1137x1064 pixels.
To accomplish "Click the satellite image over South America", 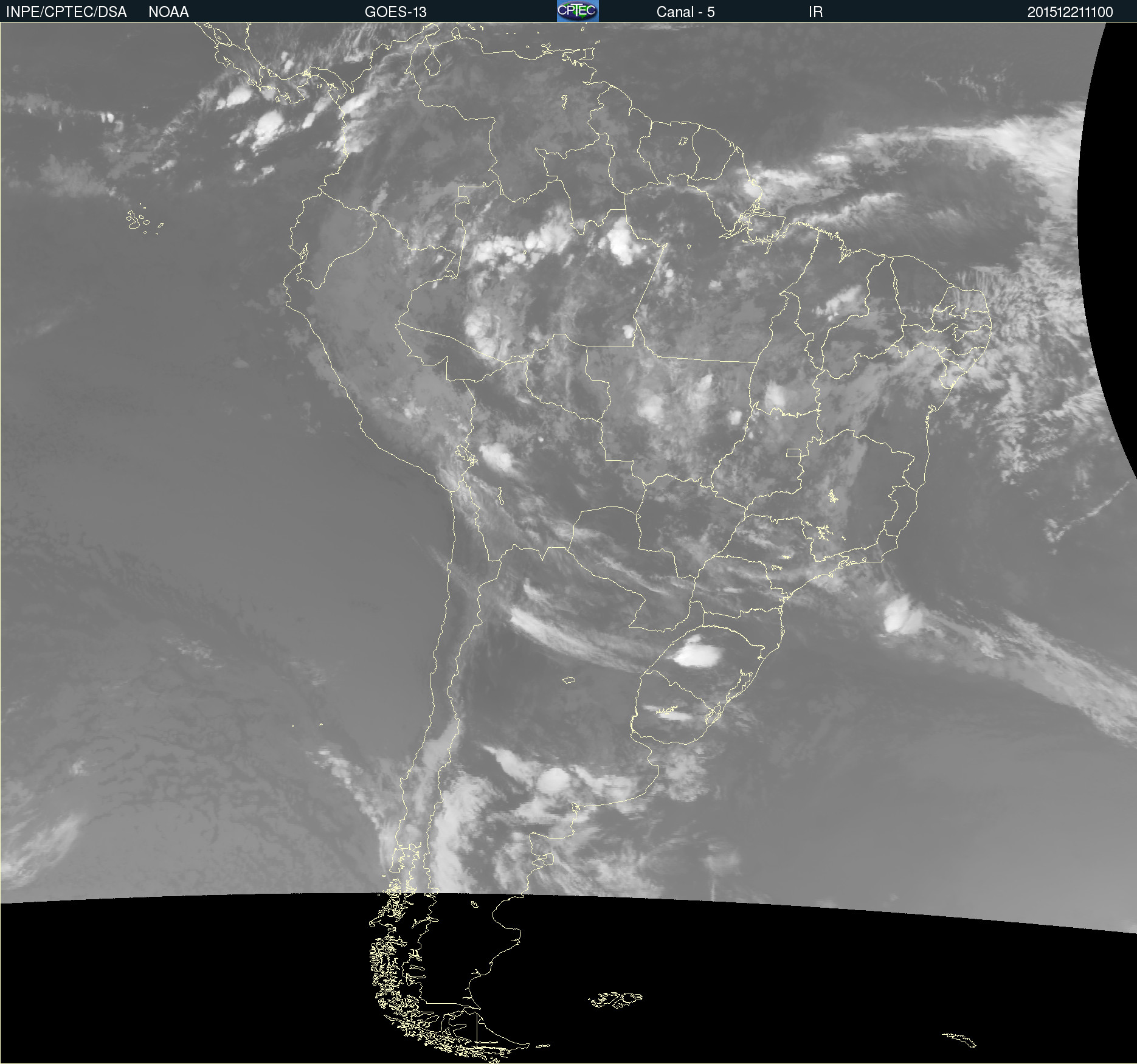I will click(x=568, y=543).
